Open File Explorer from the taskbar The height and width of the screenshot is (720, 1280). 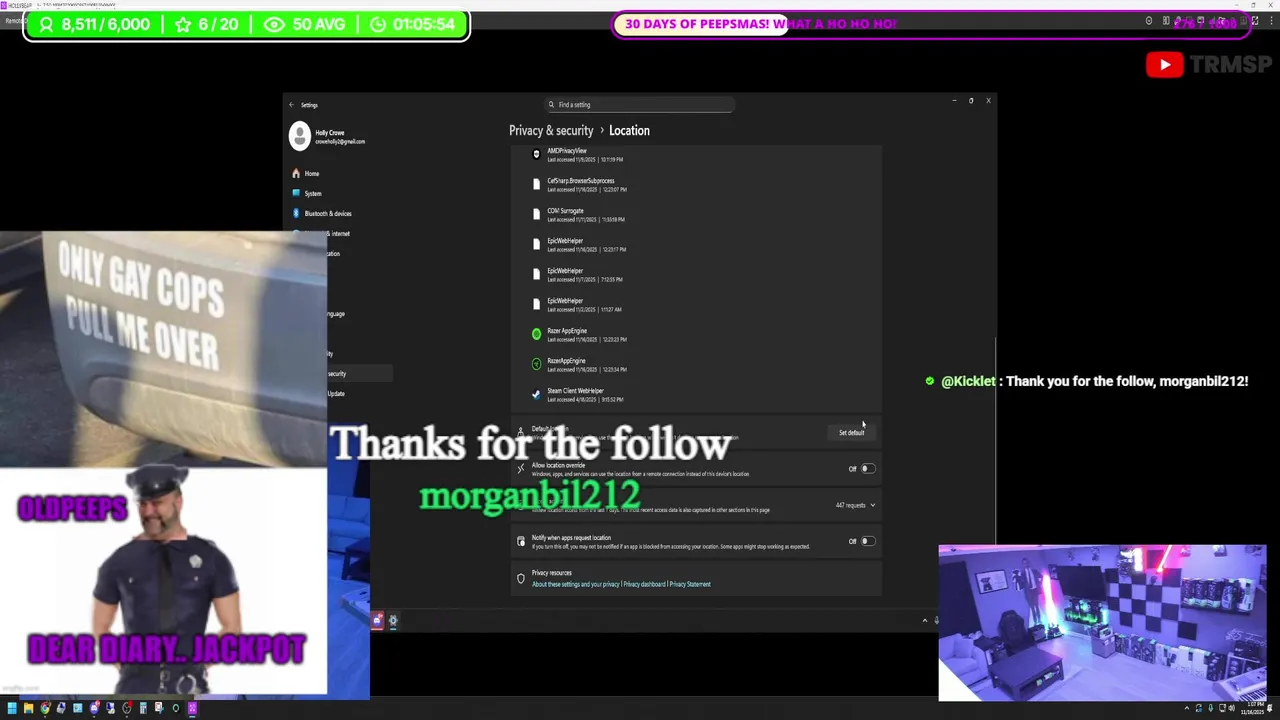[x=28, y=709]
